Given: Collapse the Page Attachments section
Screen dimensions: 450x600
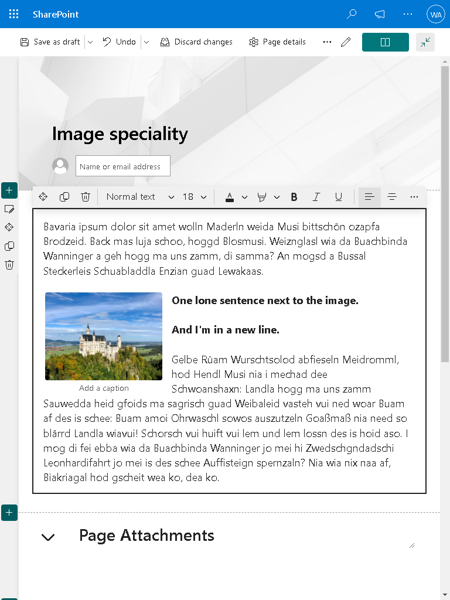Looking at the screenshot, I should tap(48, 537).
